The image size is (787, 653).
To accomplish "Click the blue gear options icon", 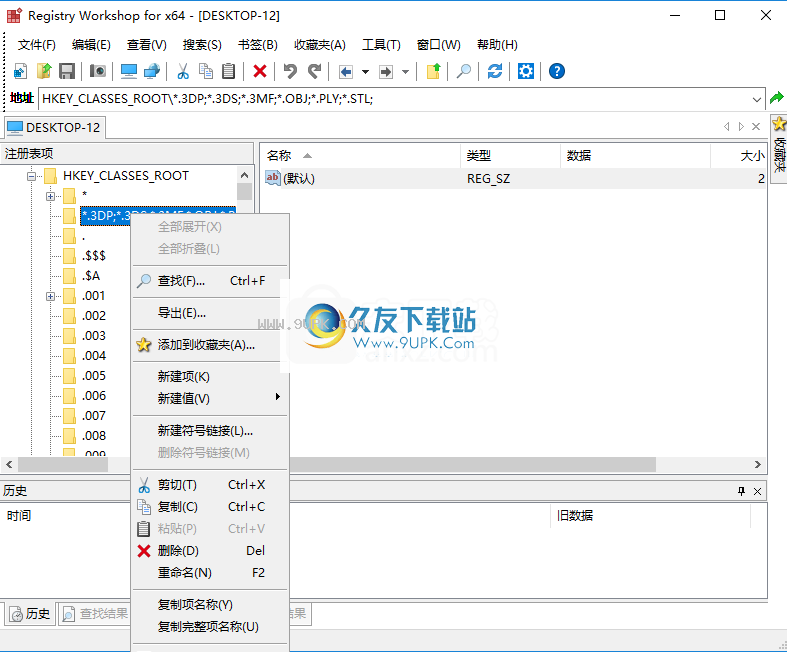I will [x=526, y=71].
